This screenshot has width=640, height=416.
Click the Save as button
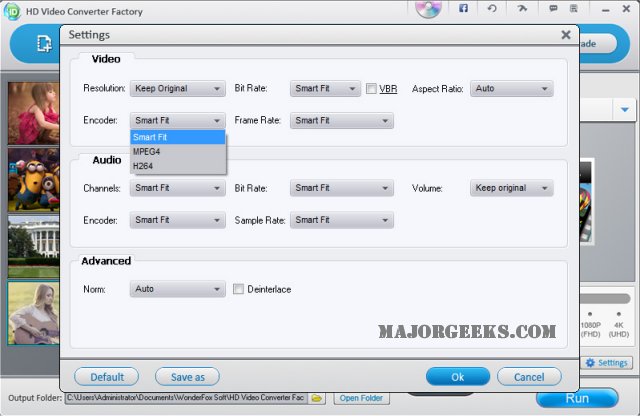pyautogui.click(x=187, y=377)
